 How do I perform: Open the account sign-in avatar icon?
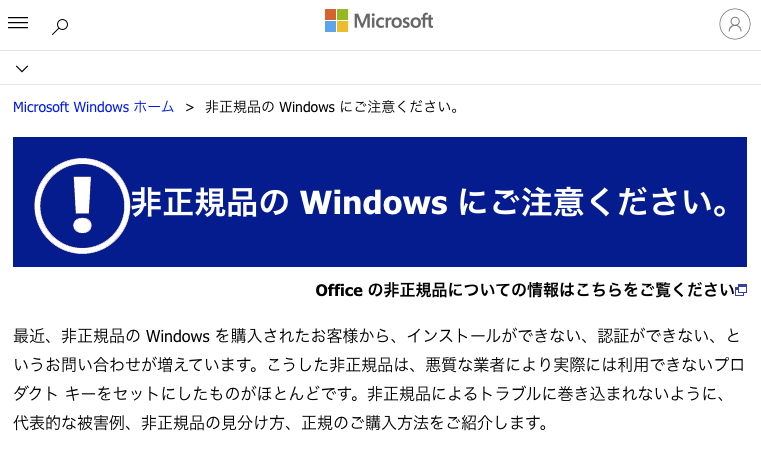click(735, 24)
